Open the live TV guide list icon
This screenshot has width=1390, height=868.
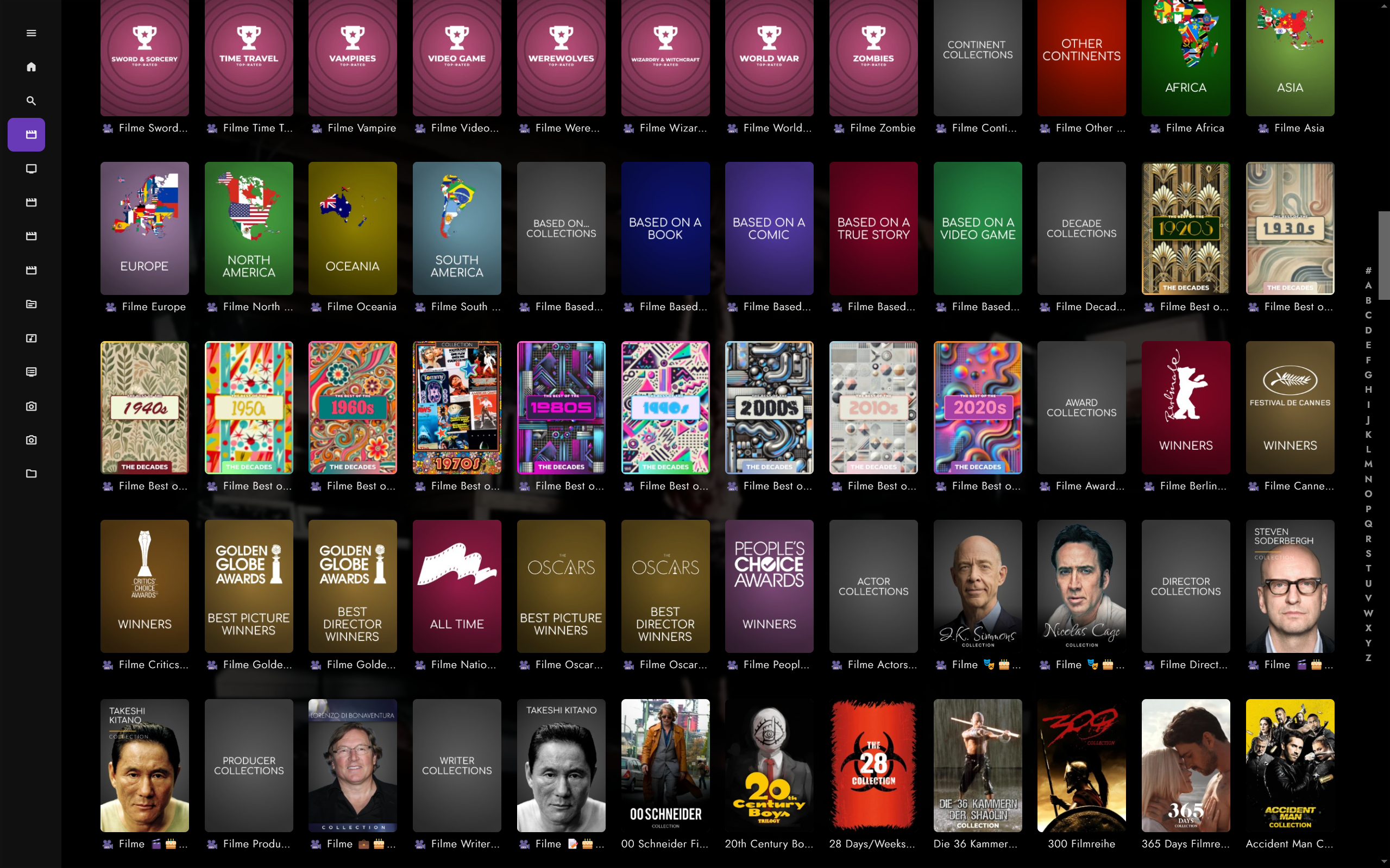[x=31, y=372]
